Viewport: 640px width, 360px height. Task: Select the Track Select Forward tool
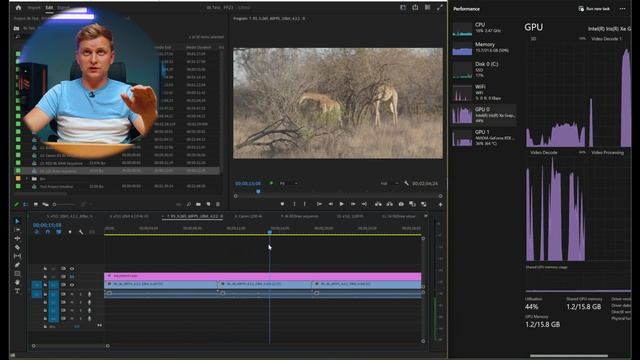coord(17,230)
